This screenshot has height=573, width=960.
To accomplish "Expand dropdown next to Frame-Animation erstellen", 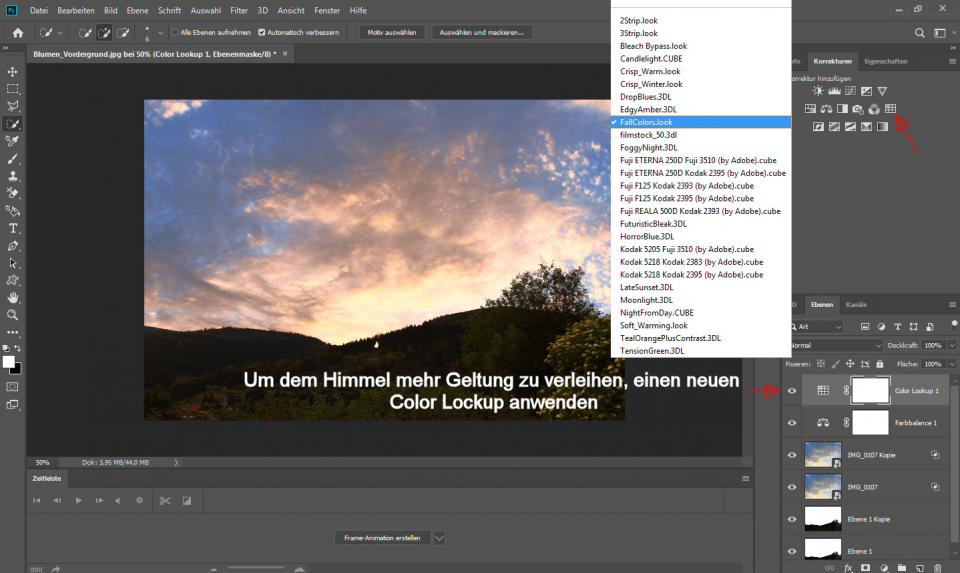I will (x=439, y=537).
